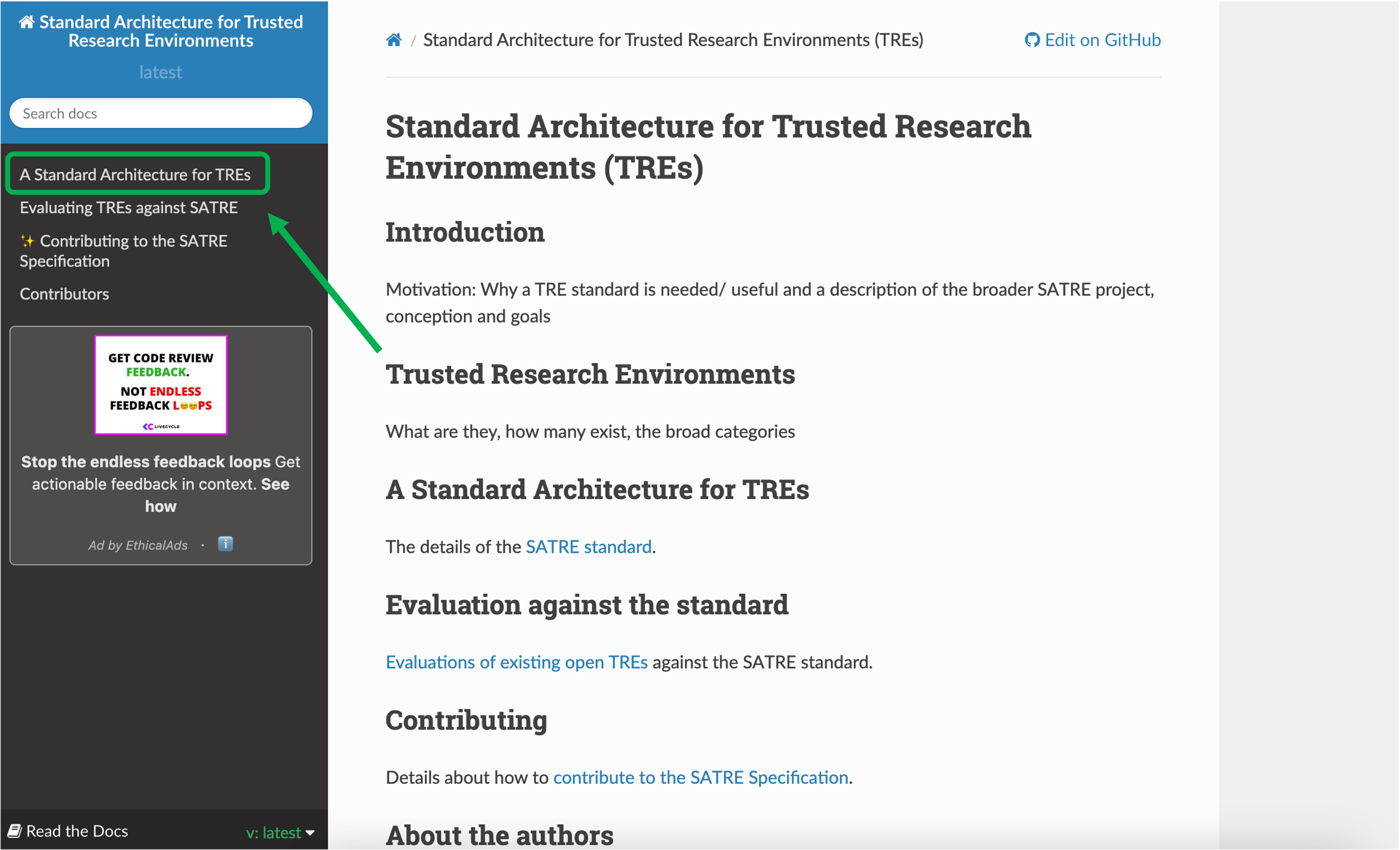Click the Read the Docs book icon
The width and height of the screenshot is (1400, 850).
coord(15,831)
